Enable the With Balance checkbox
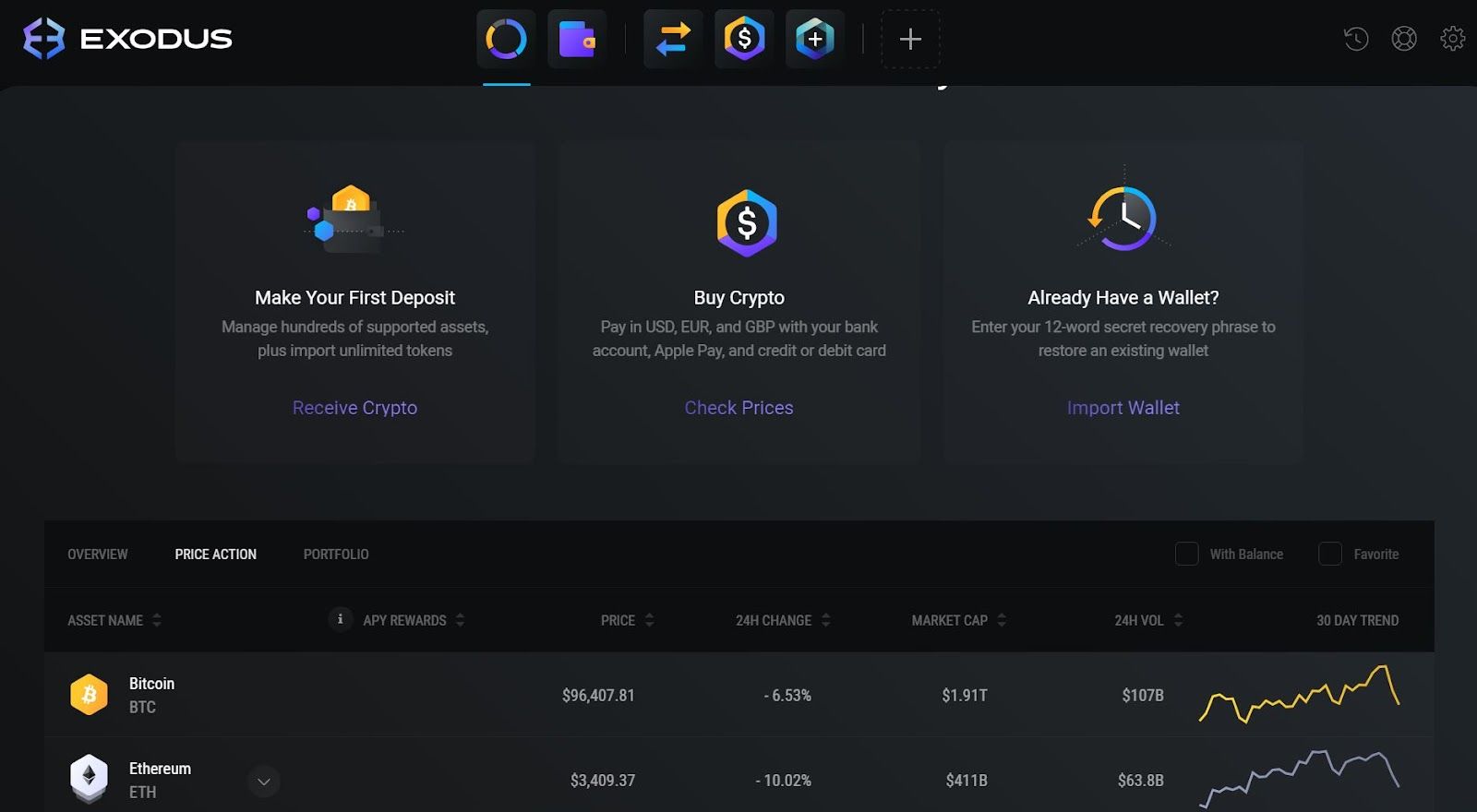 pyautogui.click(x=1186, y=554)
